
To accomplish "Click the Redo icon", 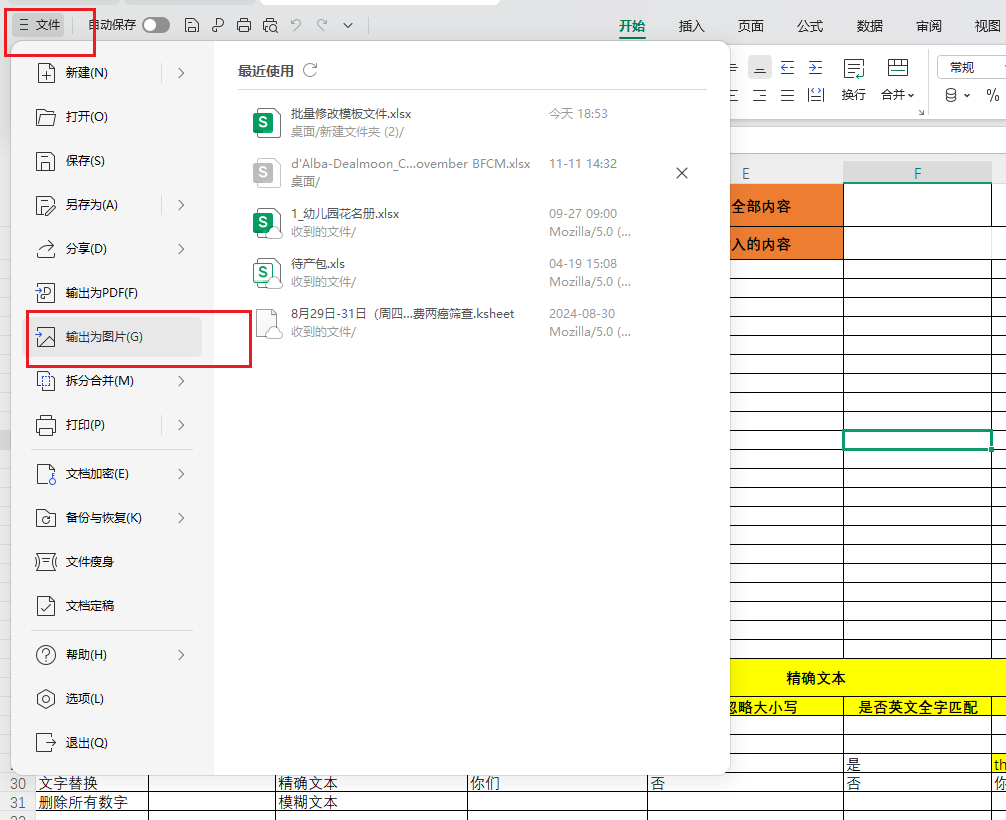I will click(323, 25).
